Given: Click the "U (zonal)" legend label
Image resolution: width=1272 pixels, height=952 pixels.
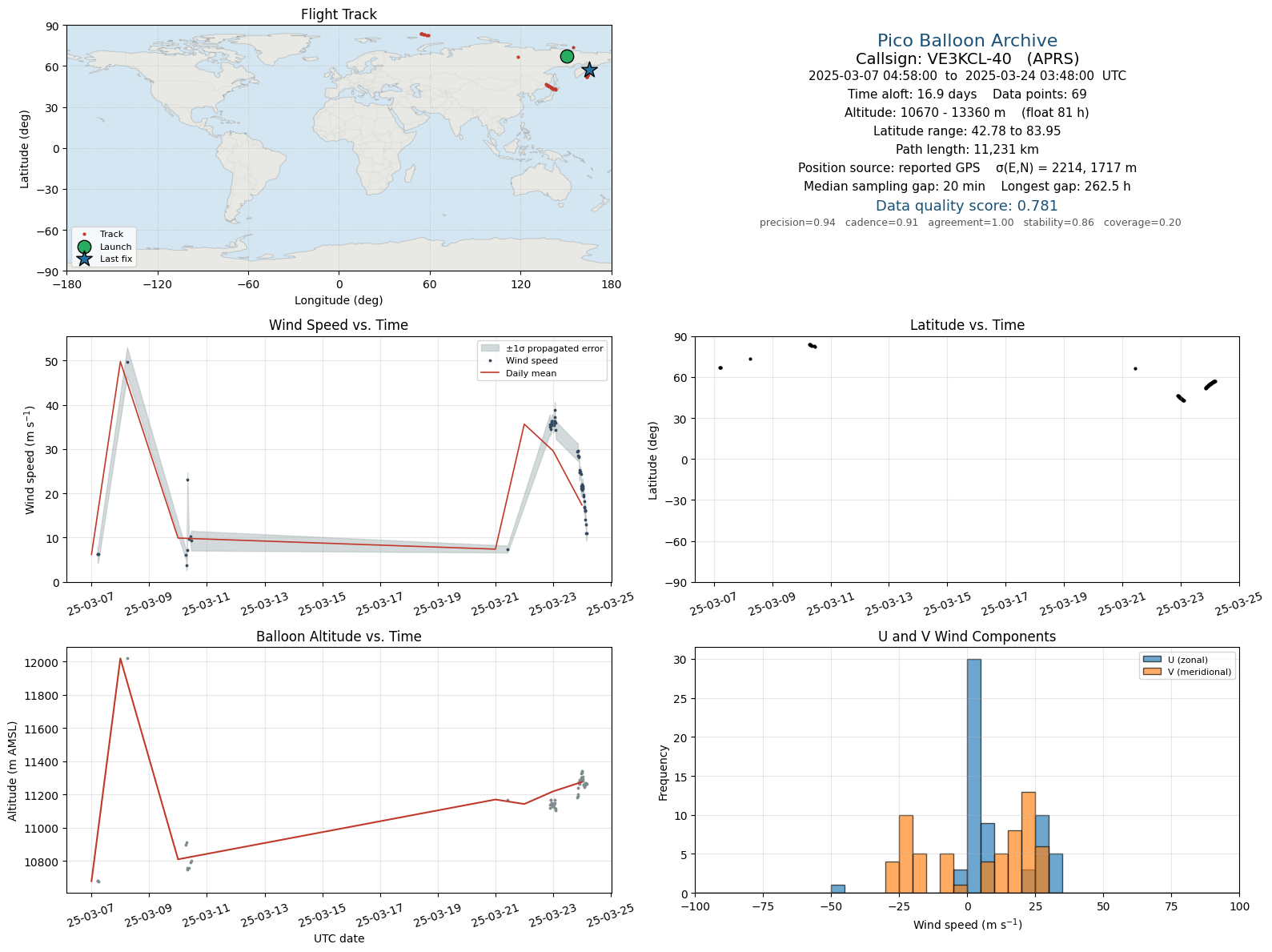Looking at the screenshot, I should (x=1188, y=660).
